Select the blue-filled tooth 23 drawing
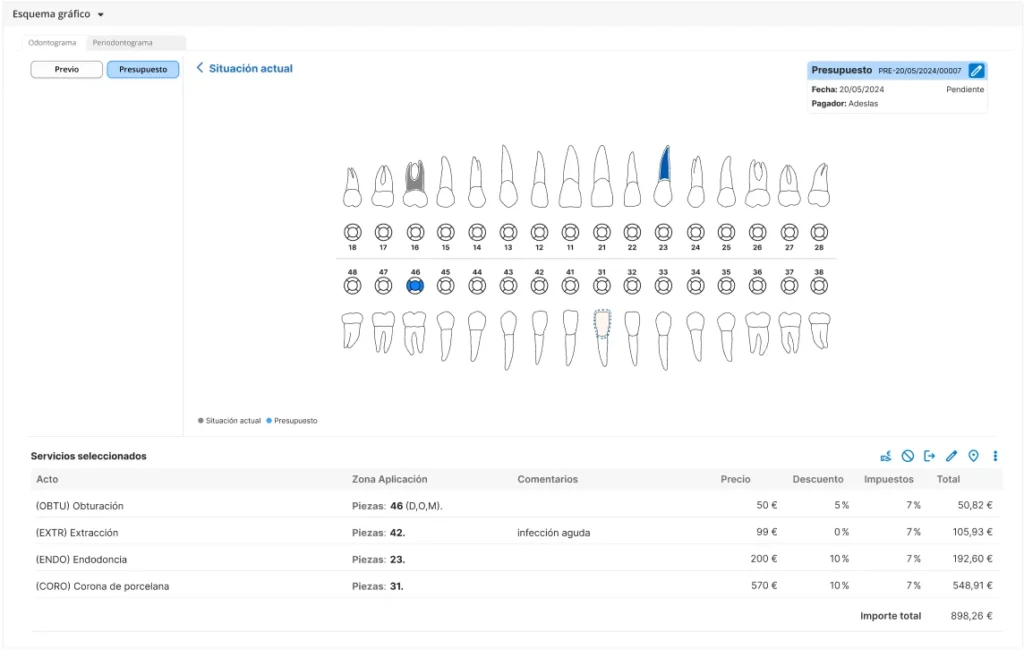The image size is (1024, 650). (x=662, y=176)
